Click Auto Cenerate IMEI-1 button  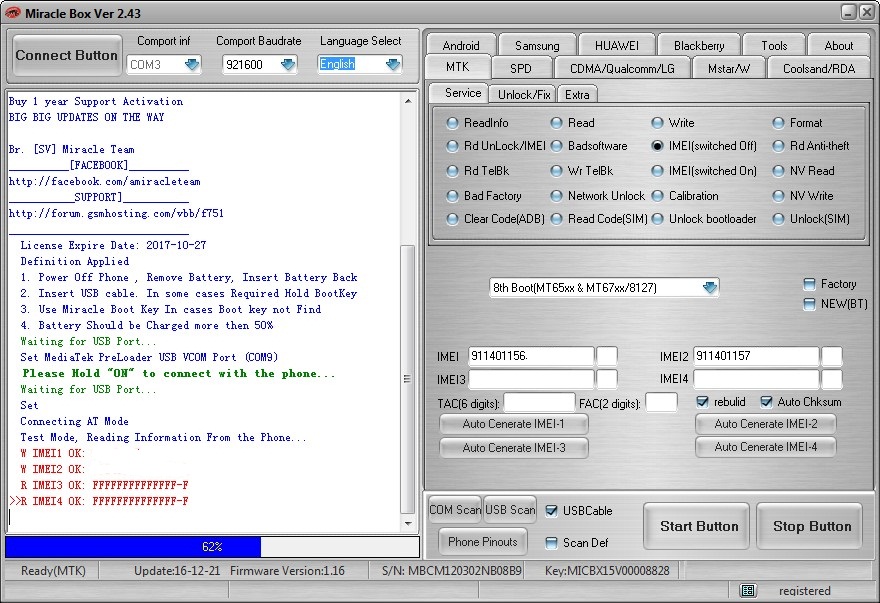(514, 424)
